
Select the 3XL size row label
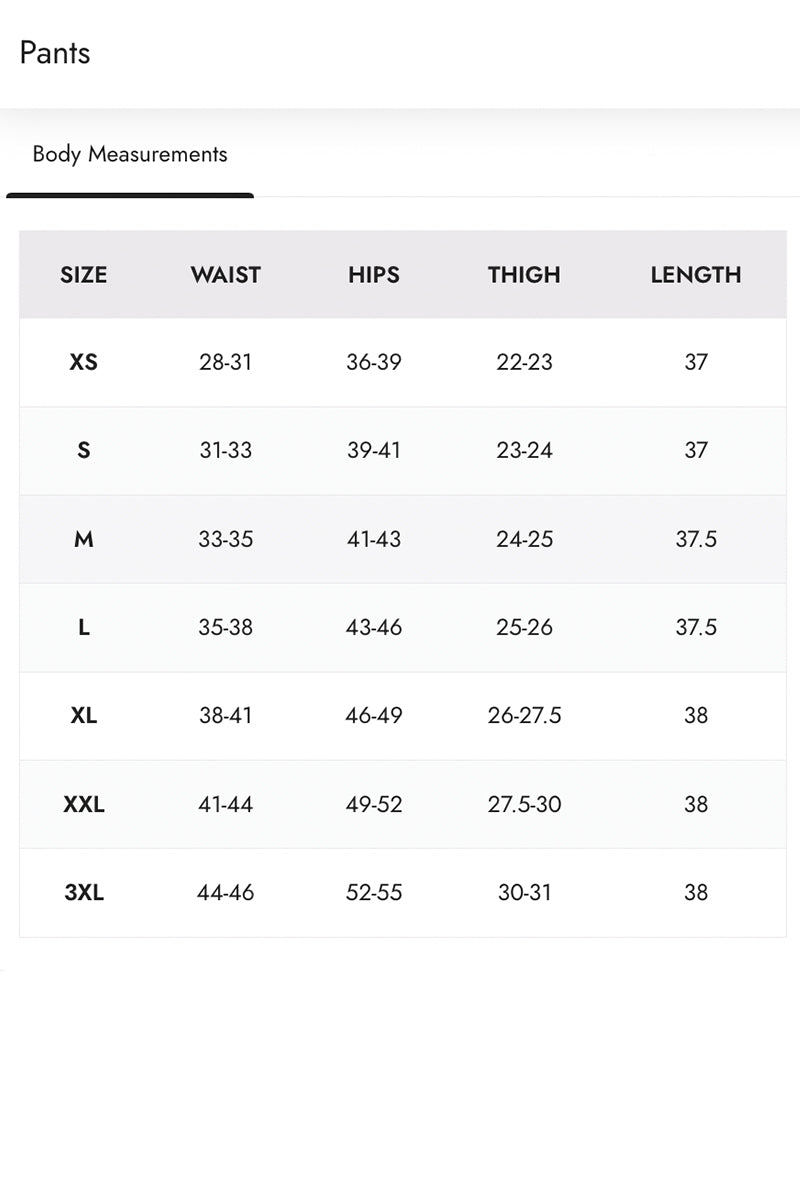coord(83,892)
